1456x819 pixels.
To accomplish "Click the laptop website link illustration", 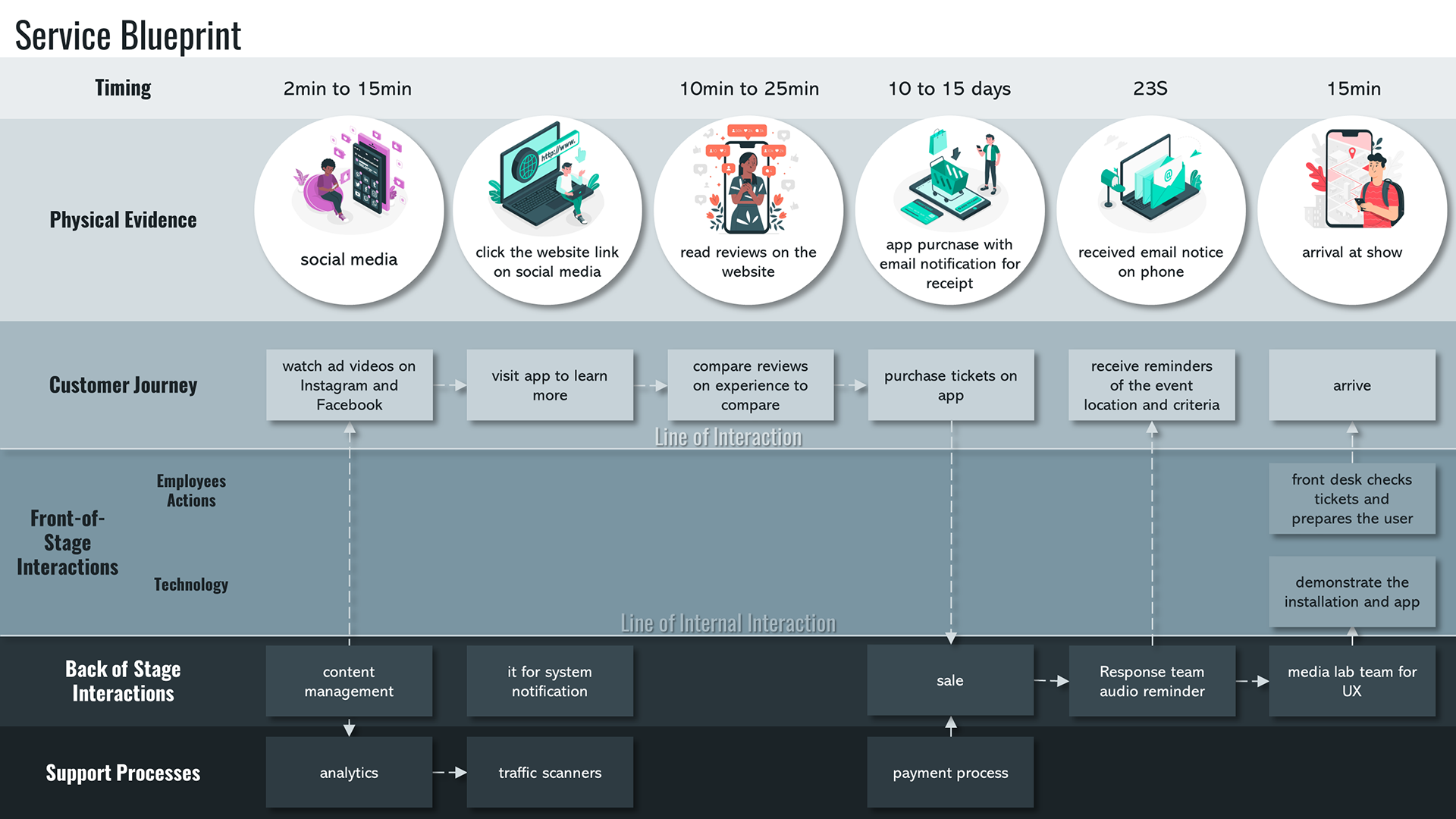I will pos(545,178).
